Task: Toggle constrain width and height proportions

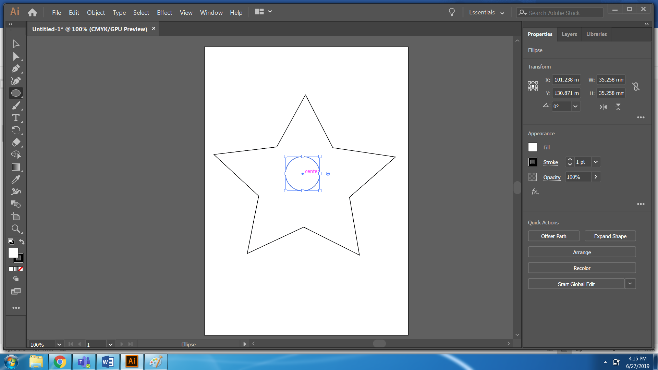Action: (636, 86)
